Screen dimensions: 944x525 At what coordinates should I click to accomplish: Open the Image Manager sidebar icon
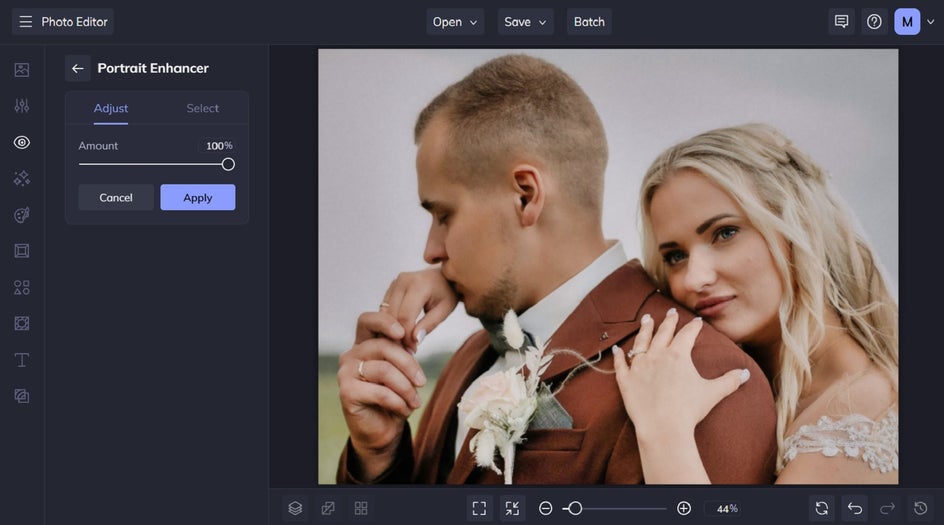tap(22, 70)
